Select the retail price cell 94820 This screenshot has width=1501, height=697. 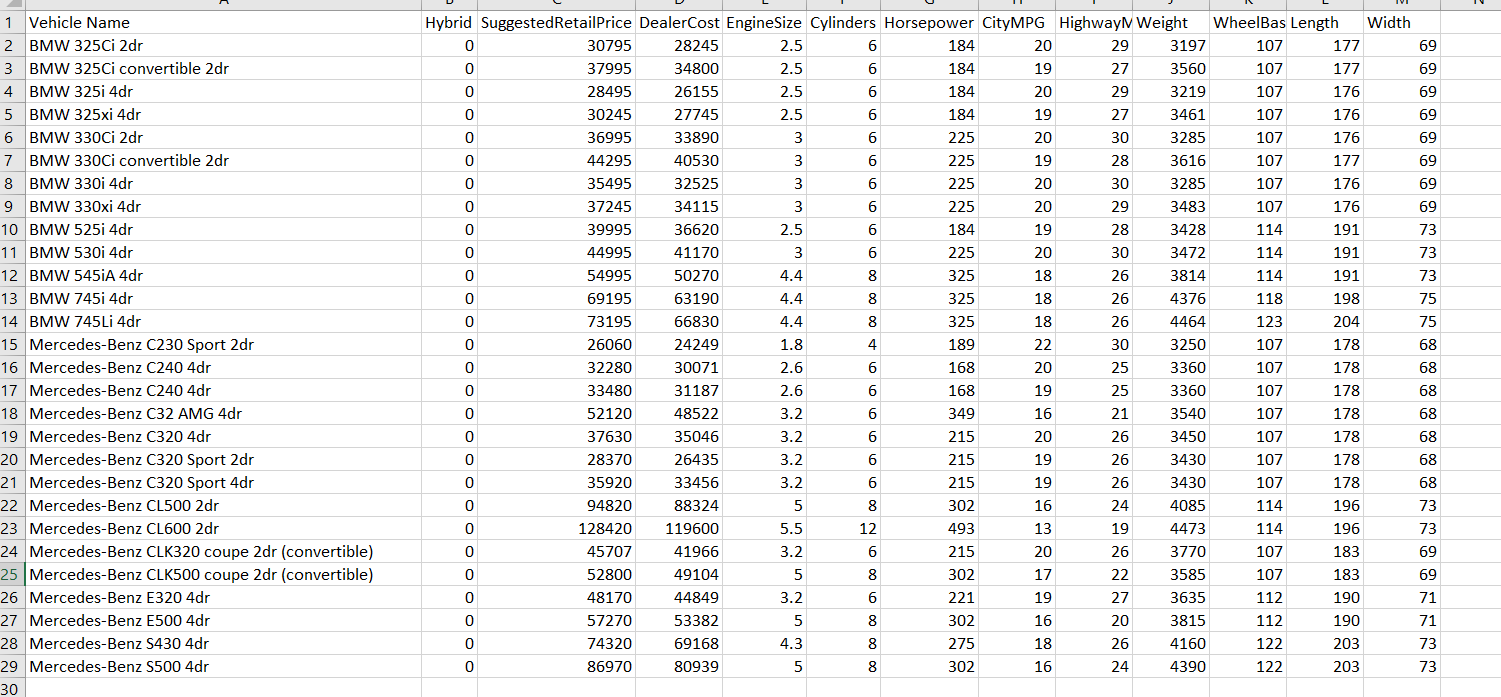[556, 505]
